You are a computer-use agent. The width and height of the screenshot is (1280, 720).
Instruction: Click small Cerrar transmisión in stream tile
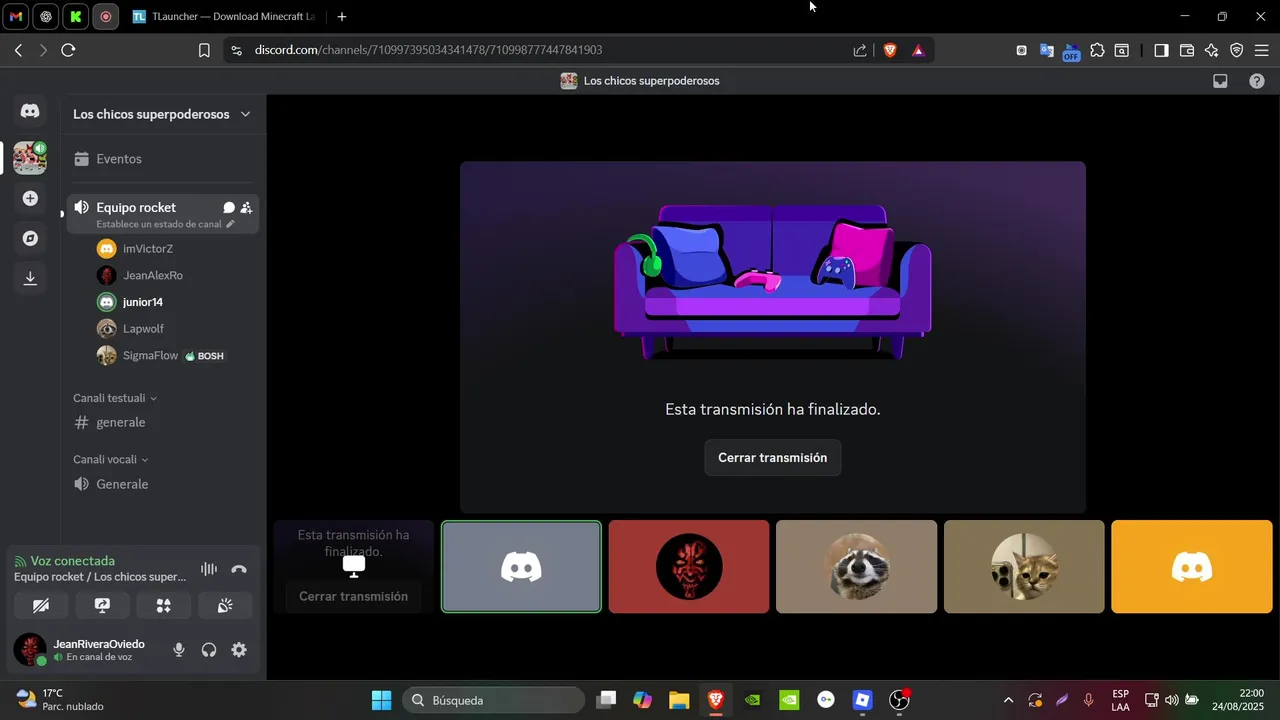pyautogui.click(x=353, y=596)
